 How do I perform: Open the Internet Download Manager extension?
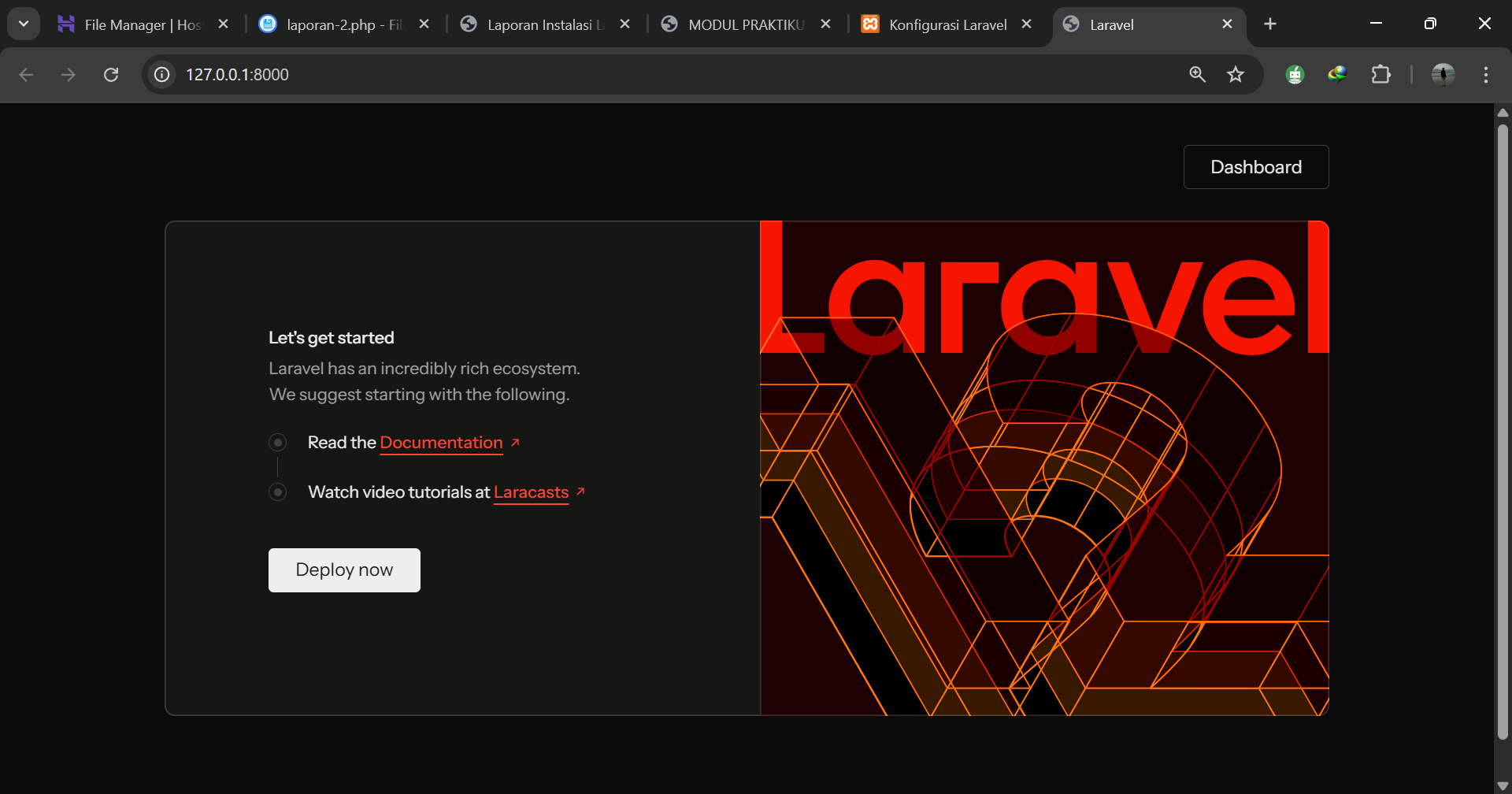tap(1338, 74)
